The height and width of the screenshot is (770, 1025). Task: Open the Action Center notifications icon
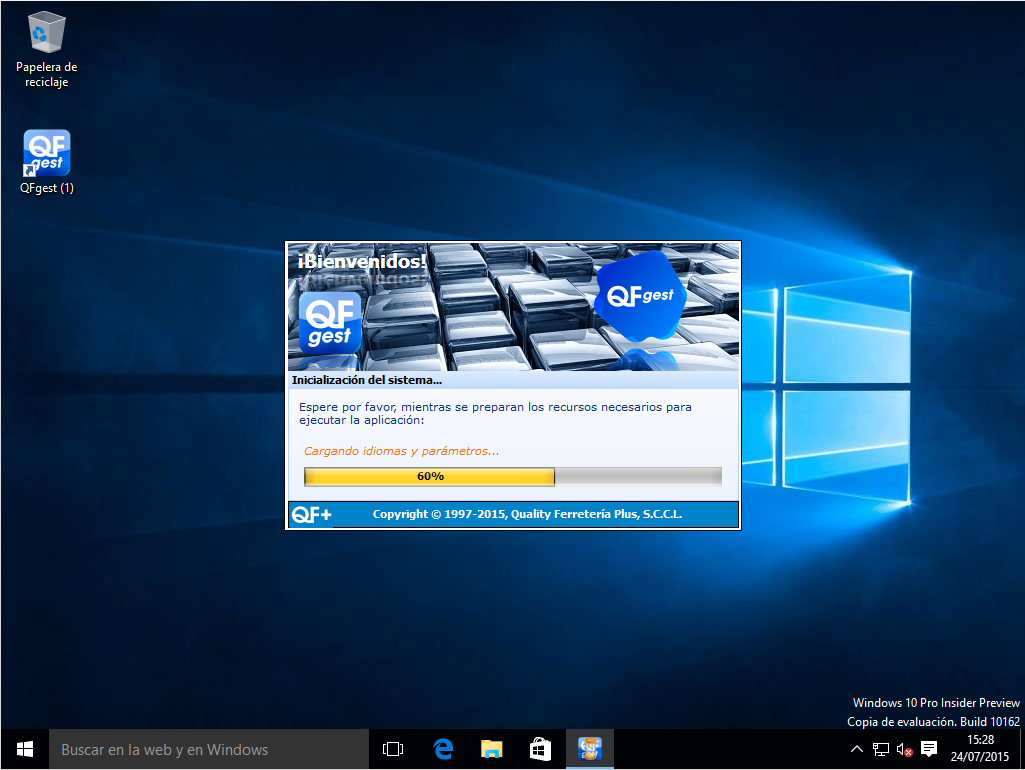coord(929,749)
